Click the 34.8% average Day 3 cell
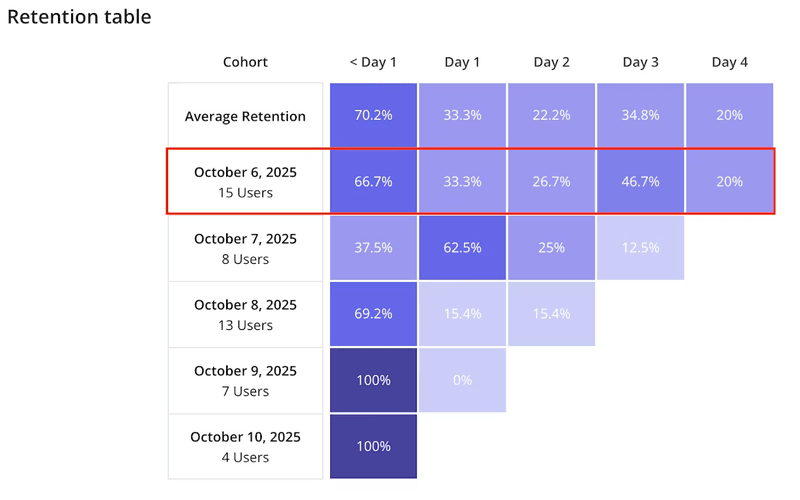 click(640, 116)
